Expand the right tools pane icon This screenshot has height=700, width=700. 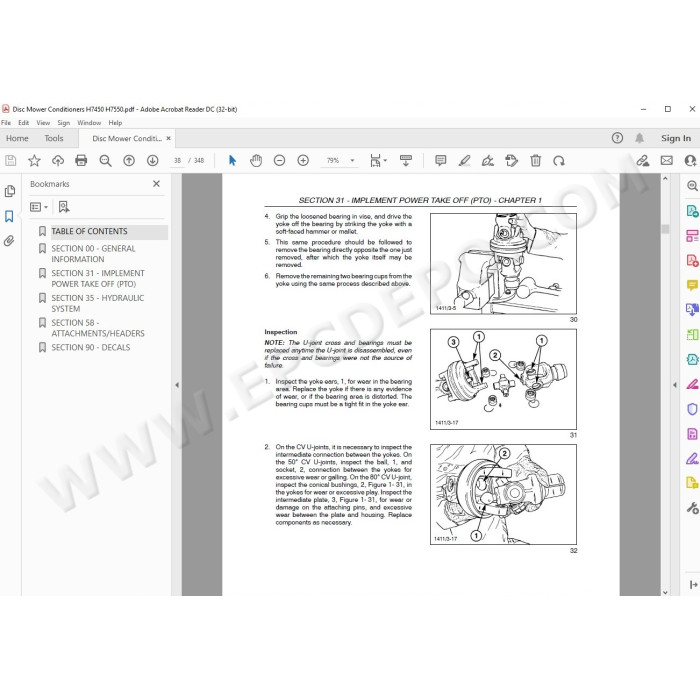tap(693, 584)
